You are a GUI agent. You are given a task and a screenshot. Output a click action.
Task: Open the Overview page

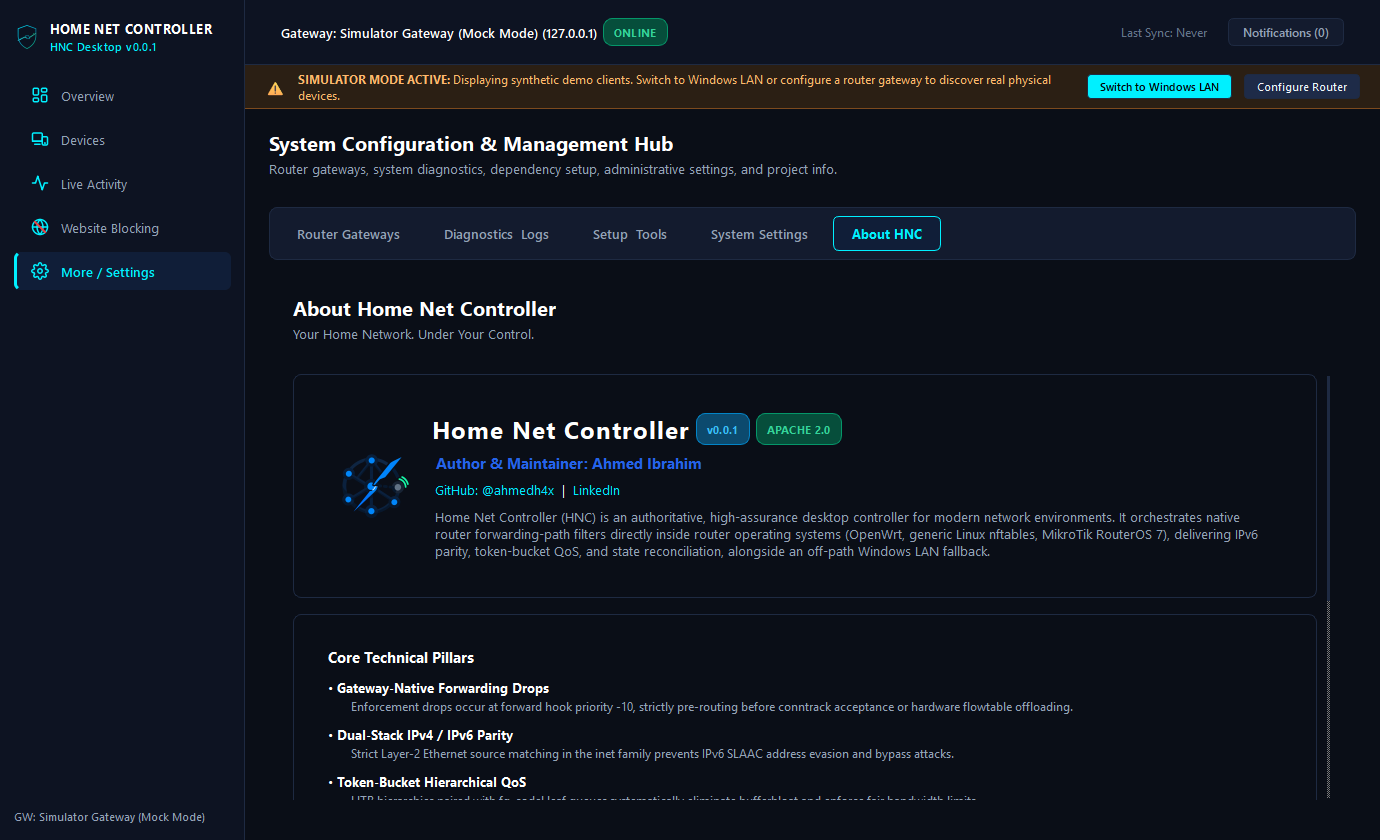coord(122,96)
